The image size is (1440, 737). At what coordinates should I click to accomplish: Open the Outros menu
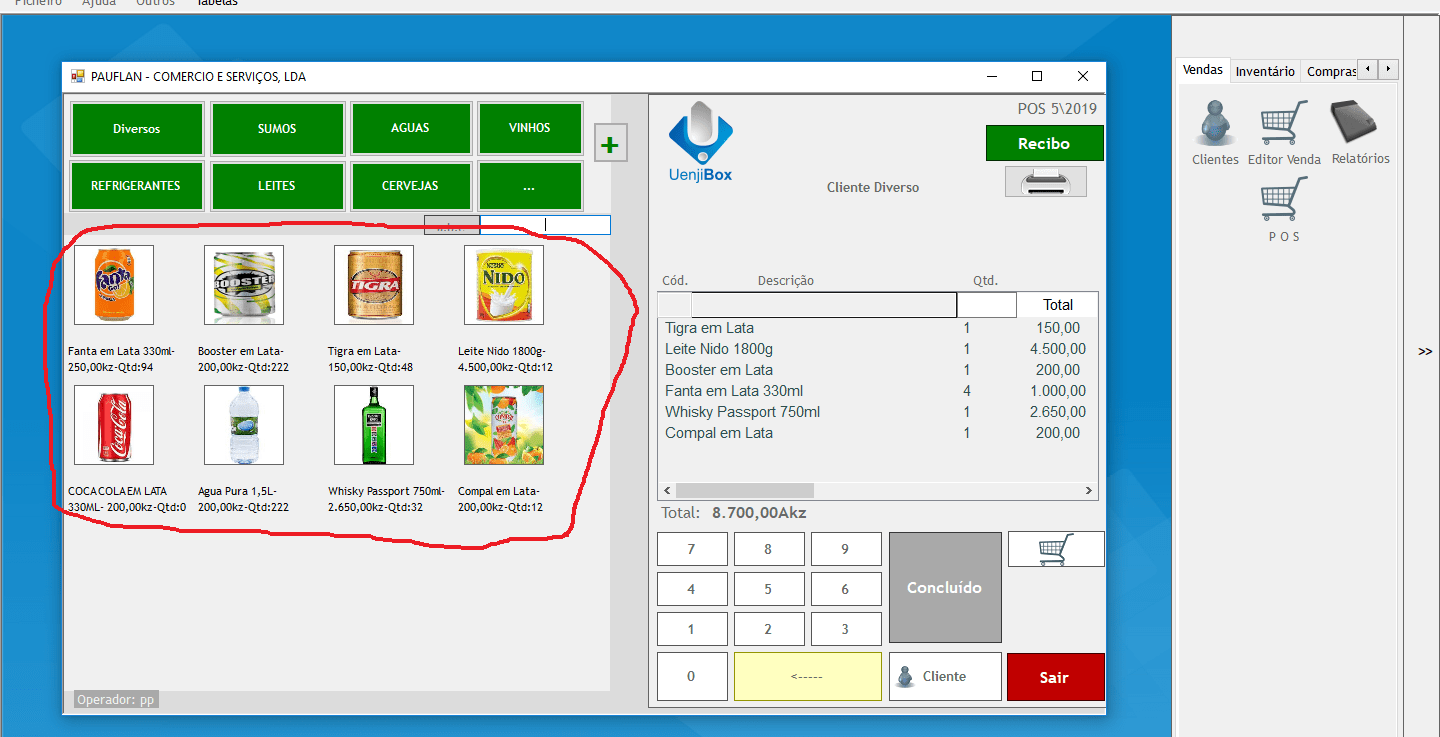(x=156, y=3)
